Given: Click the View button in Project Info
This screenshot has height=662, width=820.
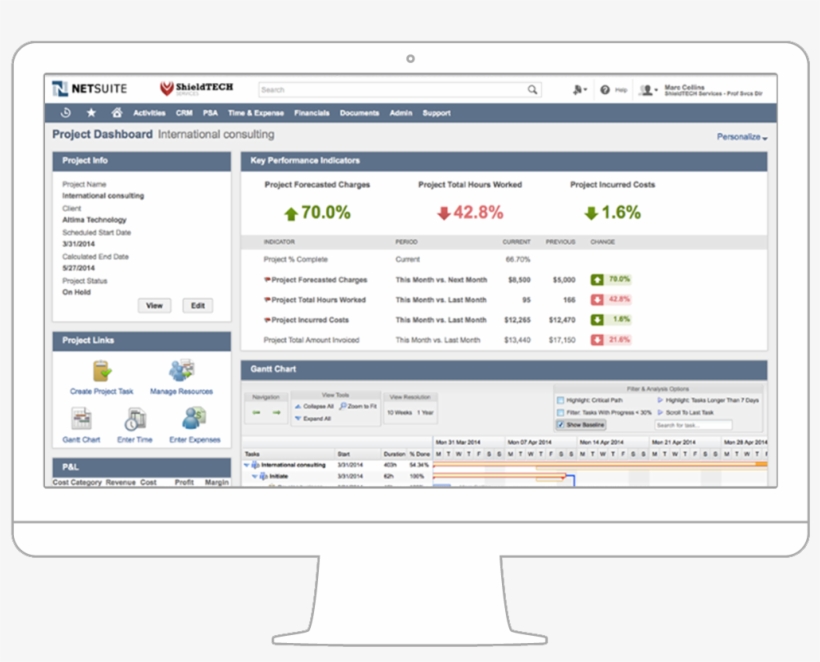Looking at the screenshot, I should point(154,305).
